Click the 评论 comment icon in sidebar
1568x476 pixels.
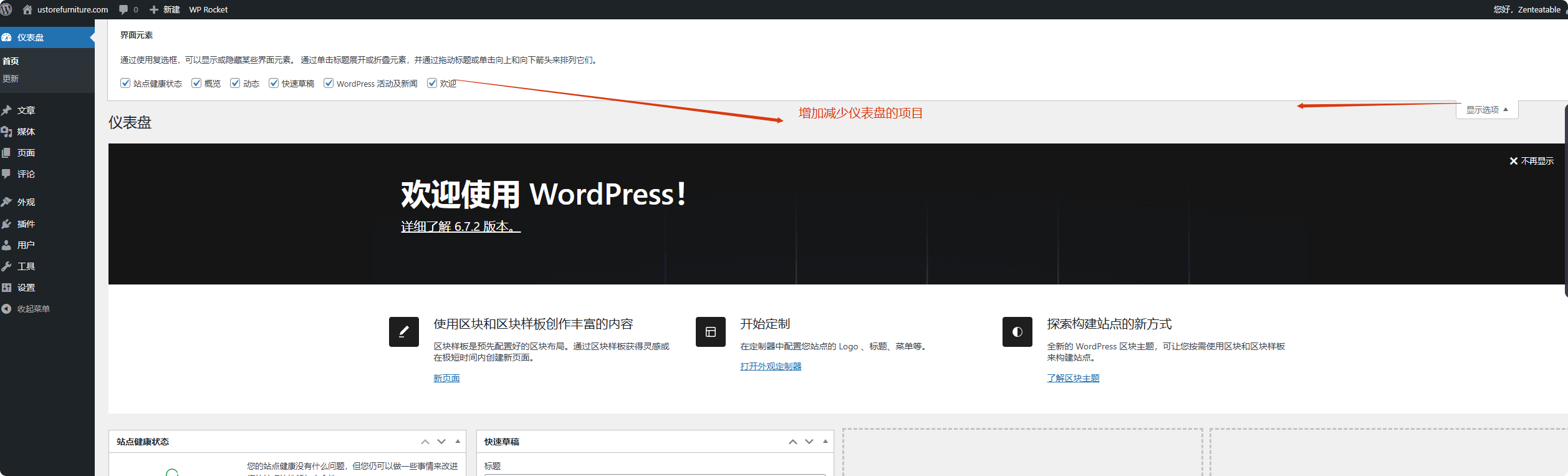click(x=7, y=174)
